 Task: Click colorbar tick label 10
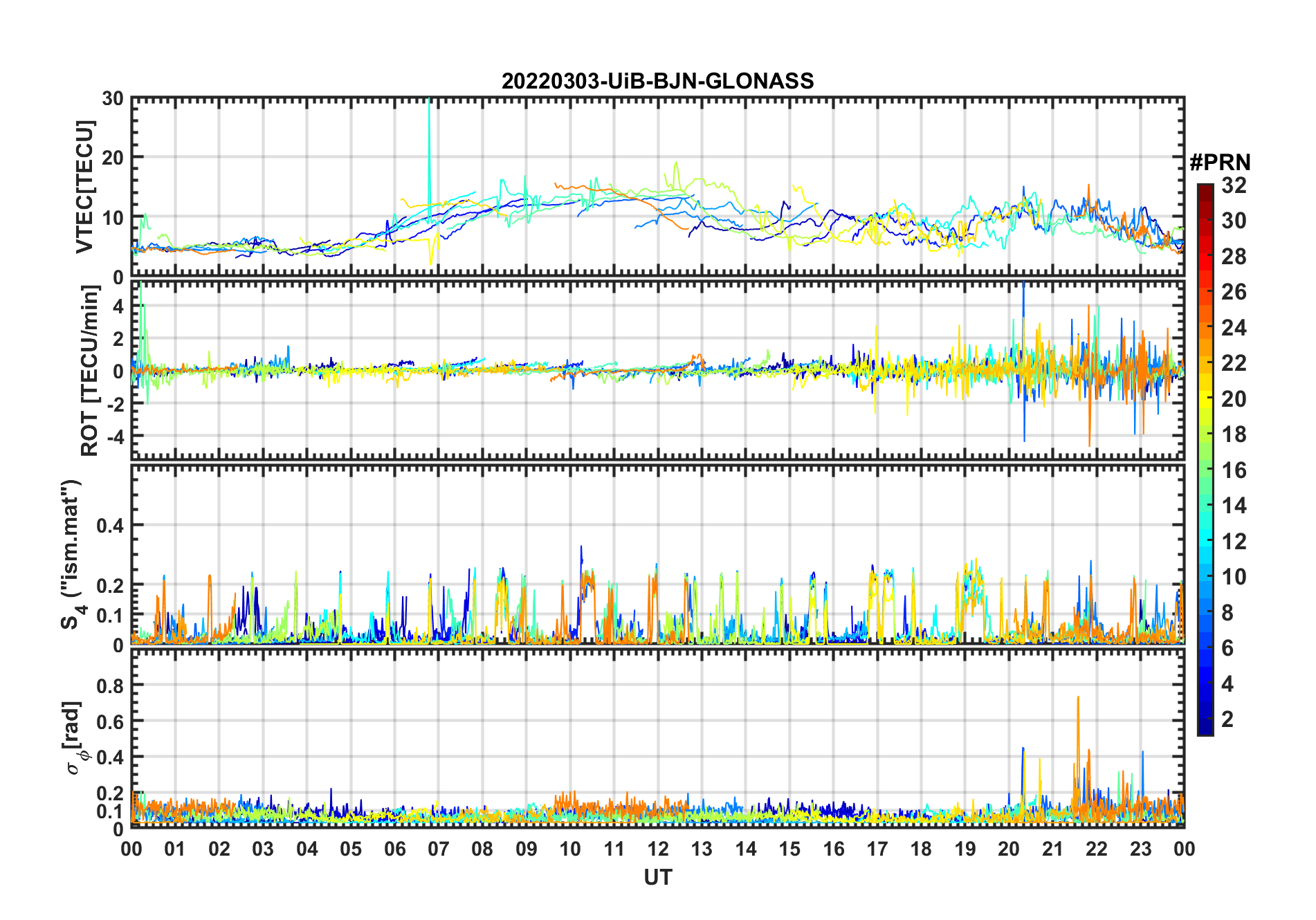(x=1234, y=577)
